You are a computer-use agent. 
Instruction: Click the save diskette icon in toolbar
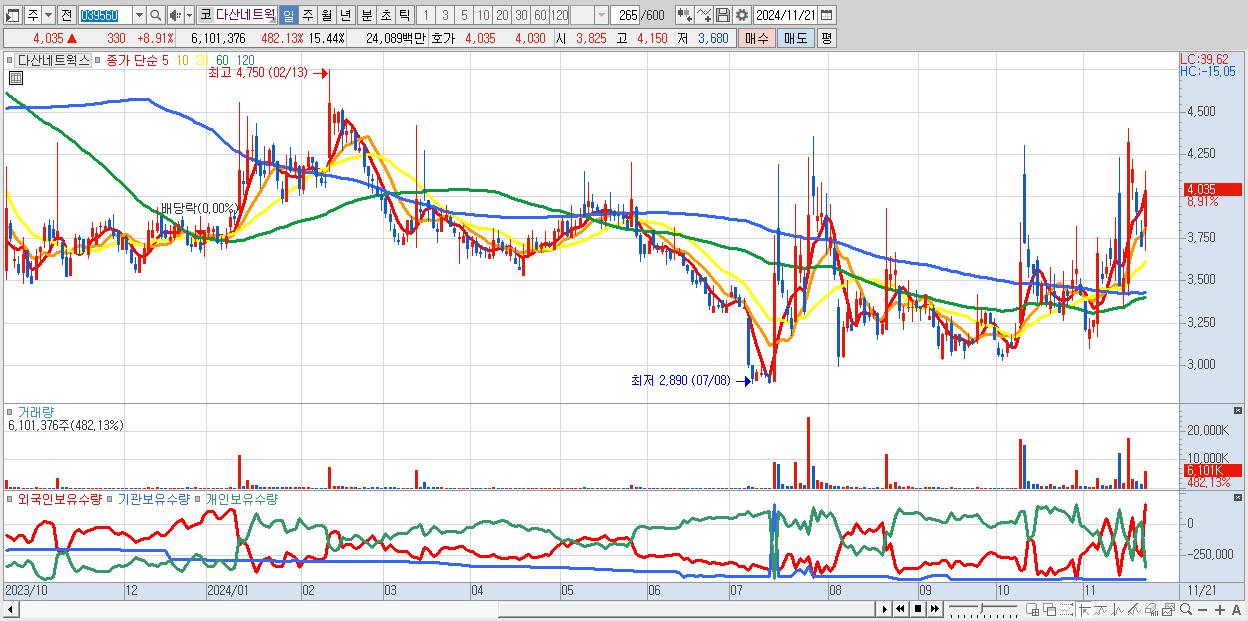[723, 15]
